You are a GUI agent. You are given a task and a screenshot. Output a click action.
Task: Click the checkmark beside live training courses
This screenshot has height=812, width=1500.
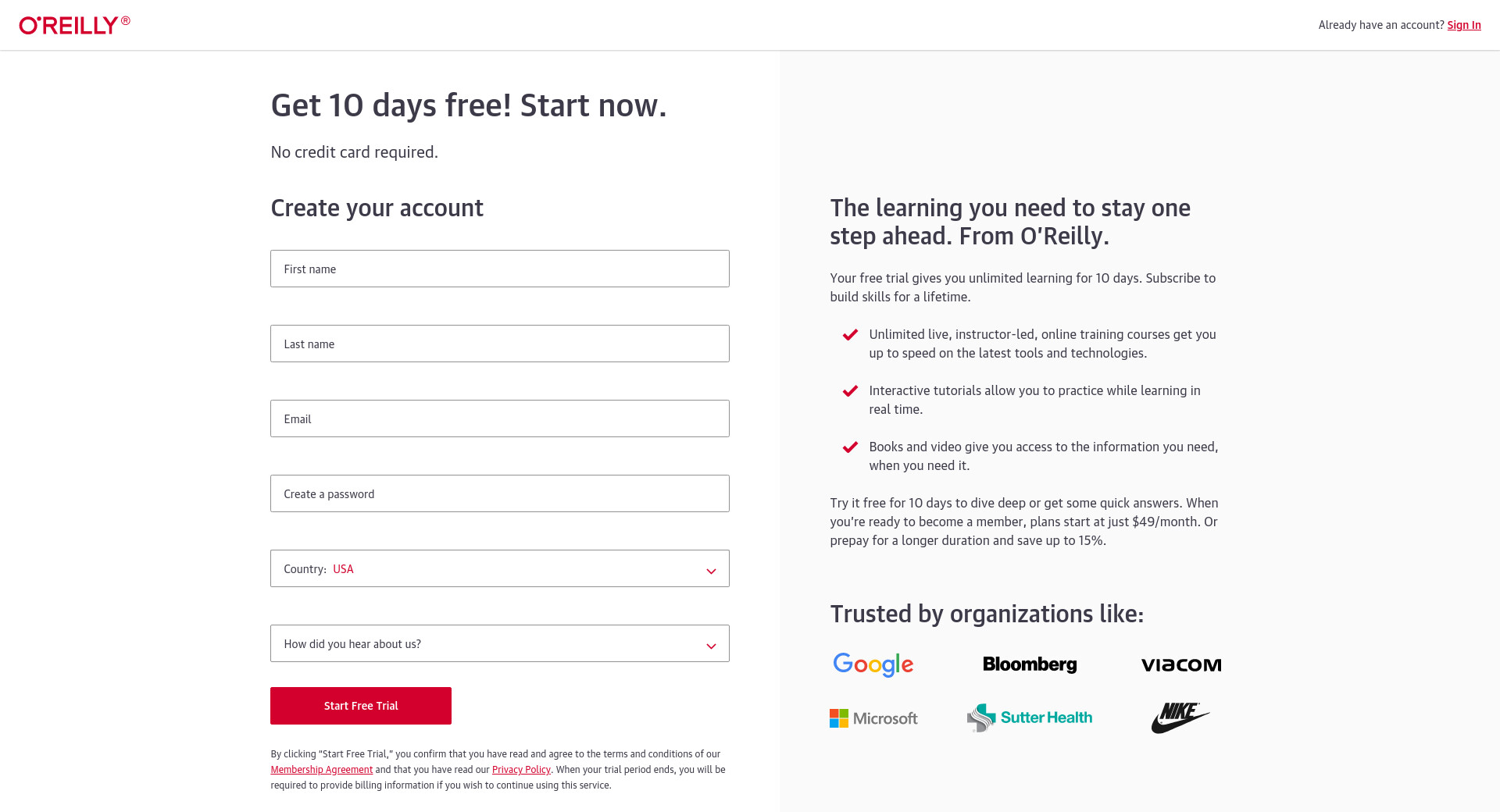[x=850, y=335]
